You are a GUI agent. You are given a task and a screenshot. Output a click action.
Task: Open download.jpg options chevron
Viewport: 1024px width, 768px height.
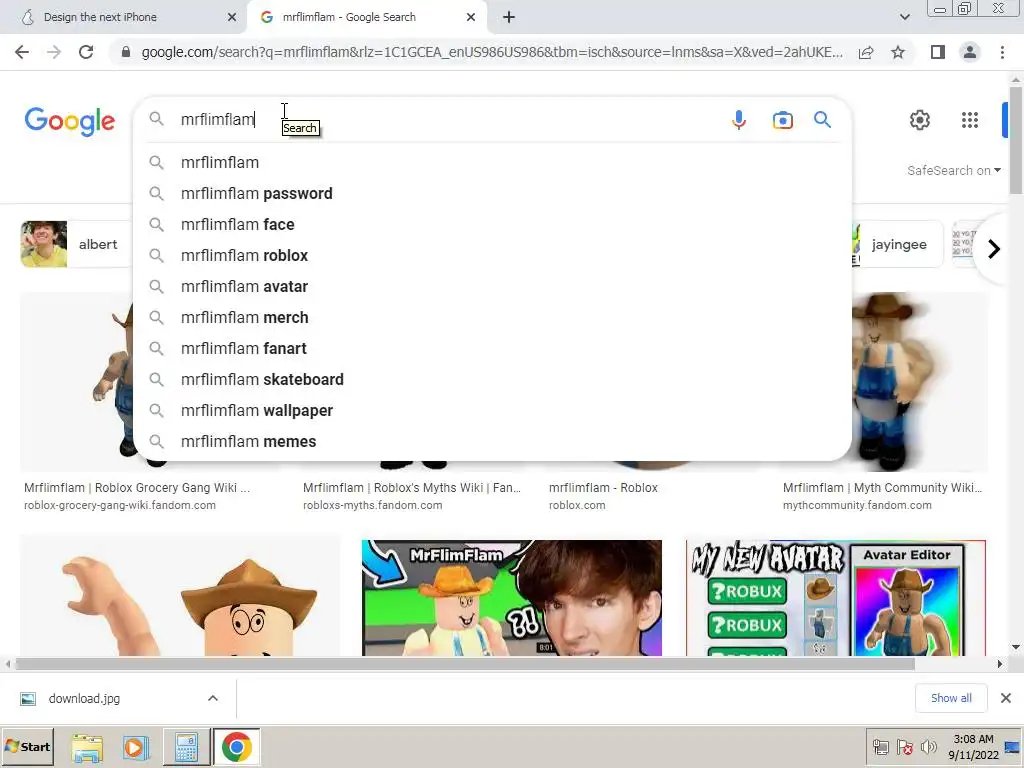point(213,699)
